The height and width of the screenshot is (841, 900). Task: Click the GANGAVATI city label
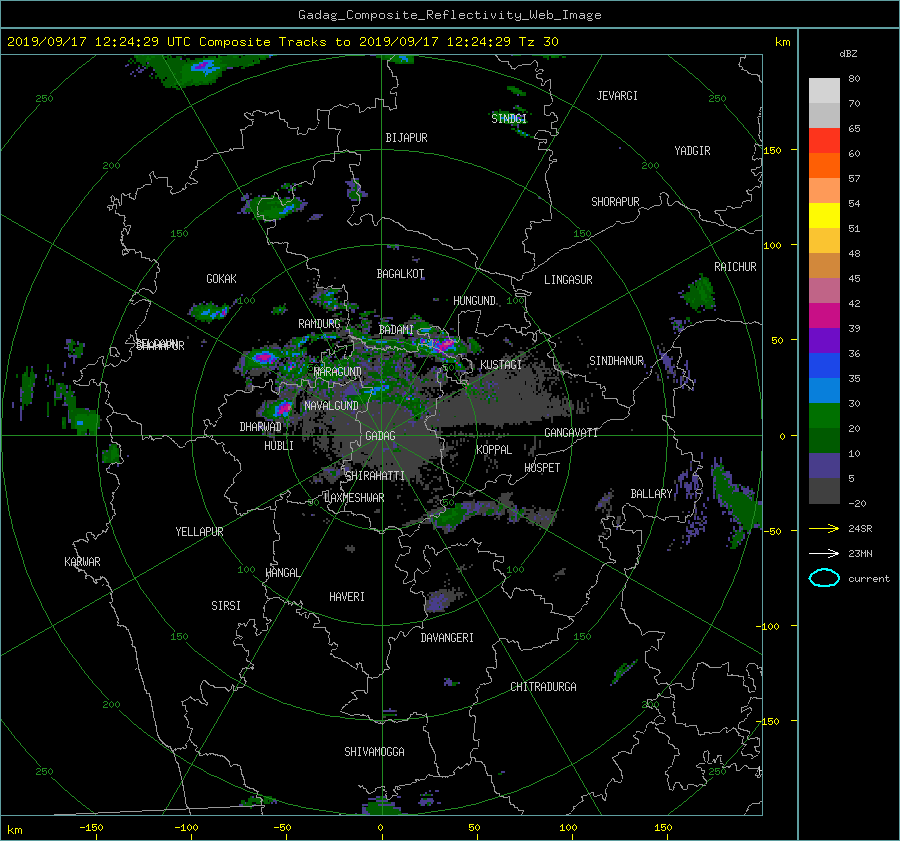[x=571, y=432]
